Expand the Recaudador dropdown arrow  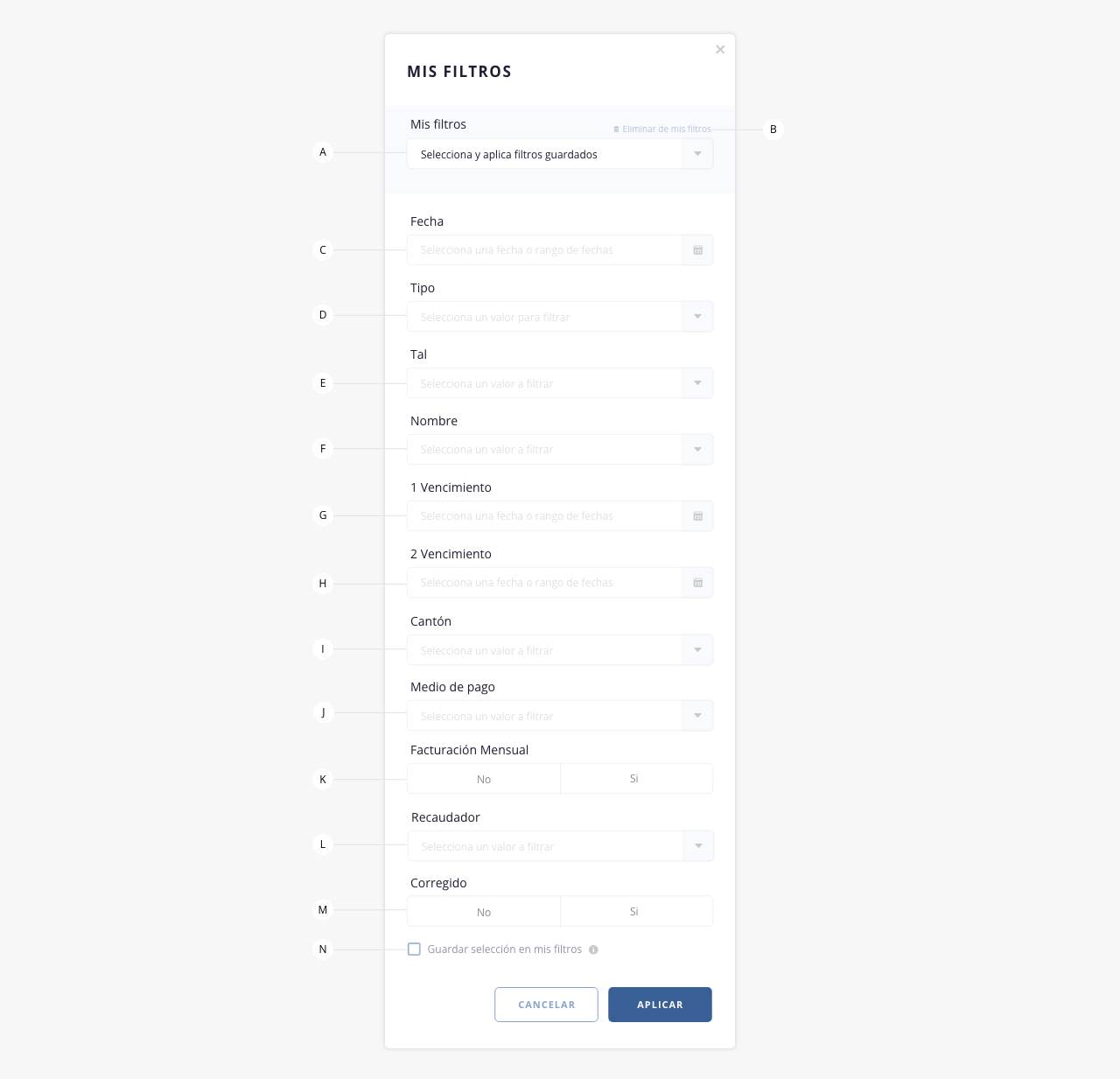[x=698, y=846]
